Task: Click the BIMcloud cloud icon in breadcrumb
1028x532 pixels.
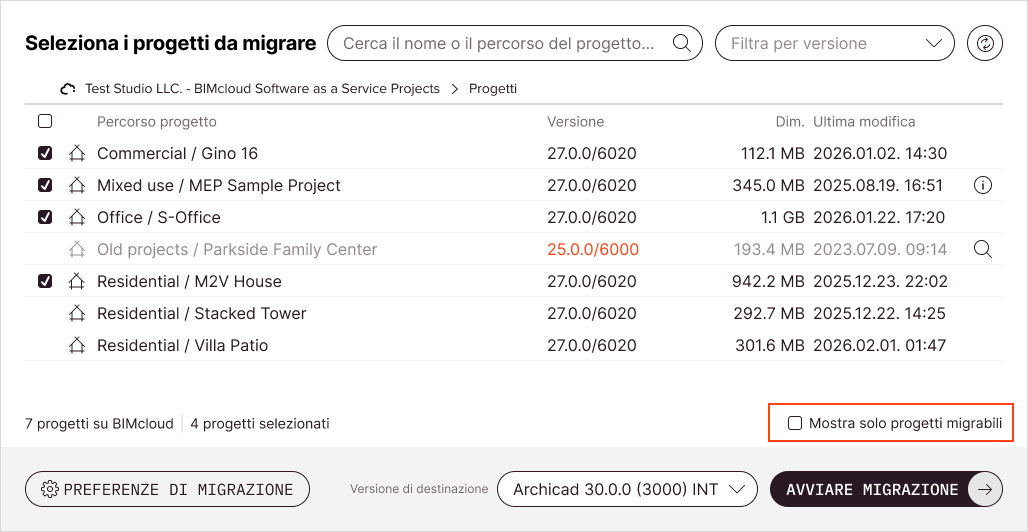Action: click(68, 89)
